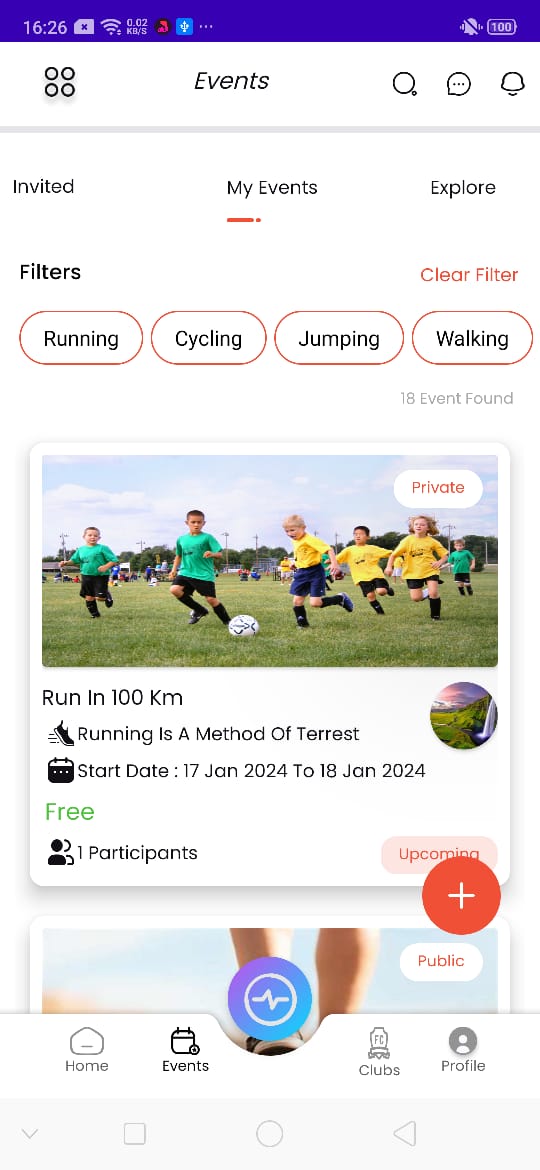Open the chat messages icon
This screenshot has height=1170, width=540.
pyautogui.click(x=459, y=84)
